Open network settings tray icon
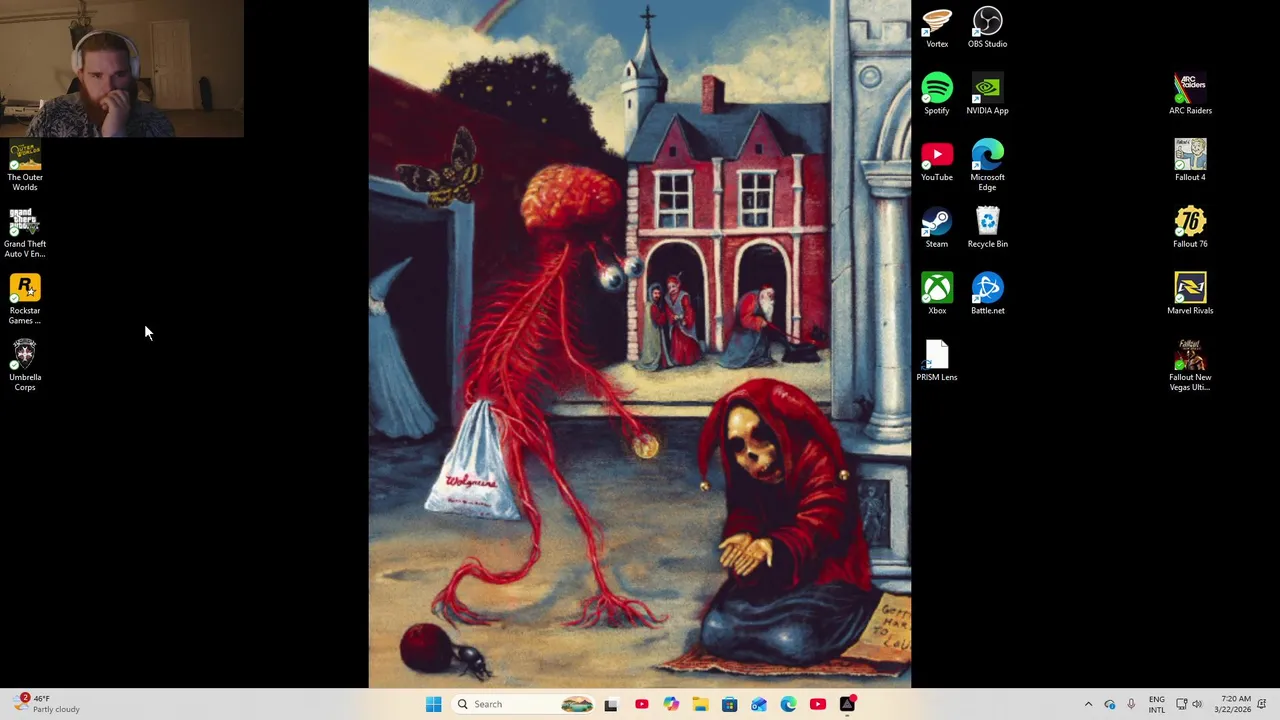The height and width of the screenshot is (720, 1280). (1181, 704)
